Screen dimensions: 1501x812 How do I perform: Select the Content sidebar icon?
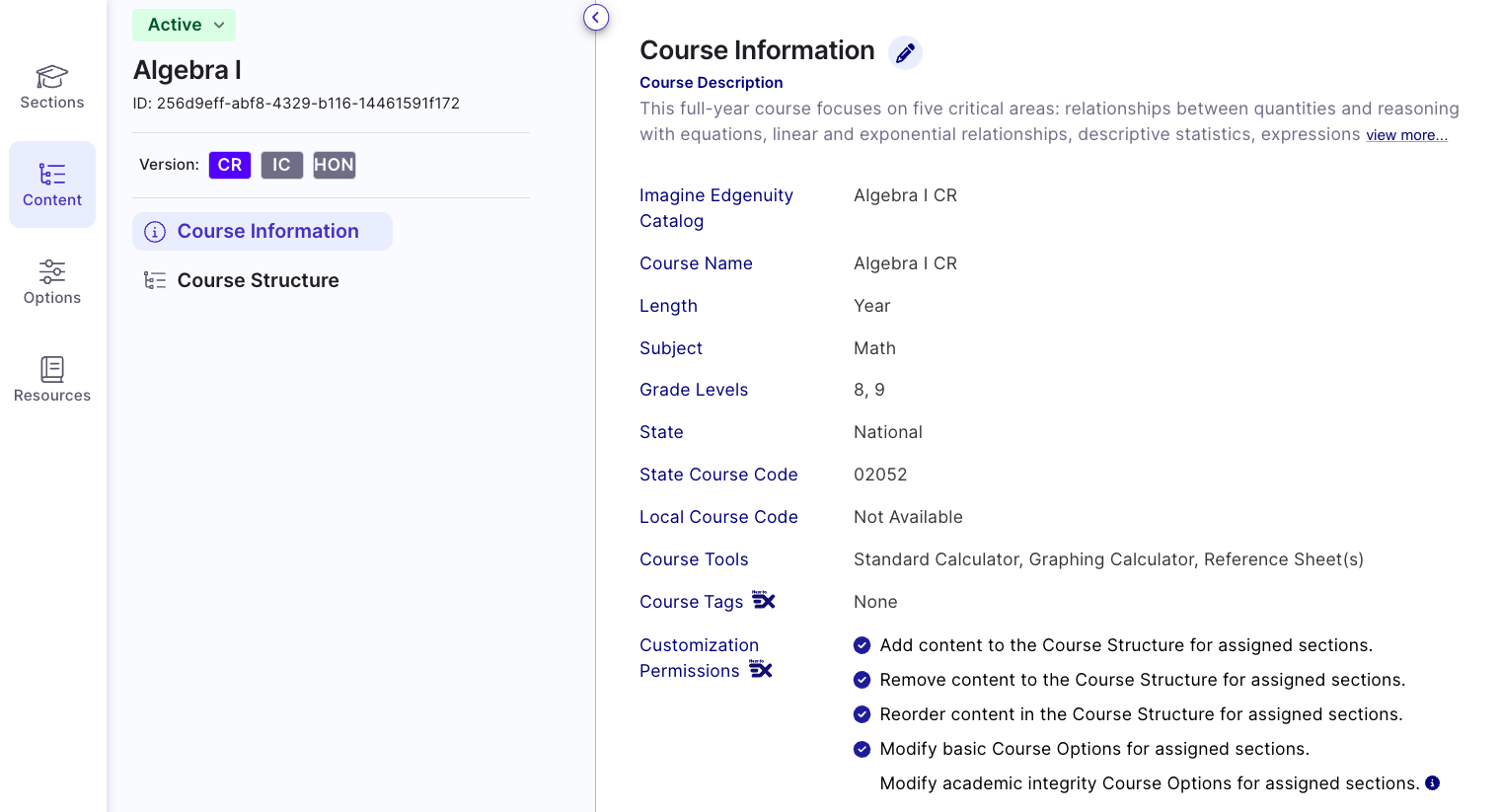click(x=52, y=175)
